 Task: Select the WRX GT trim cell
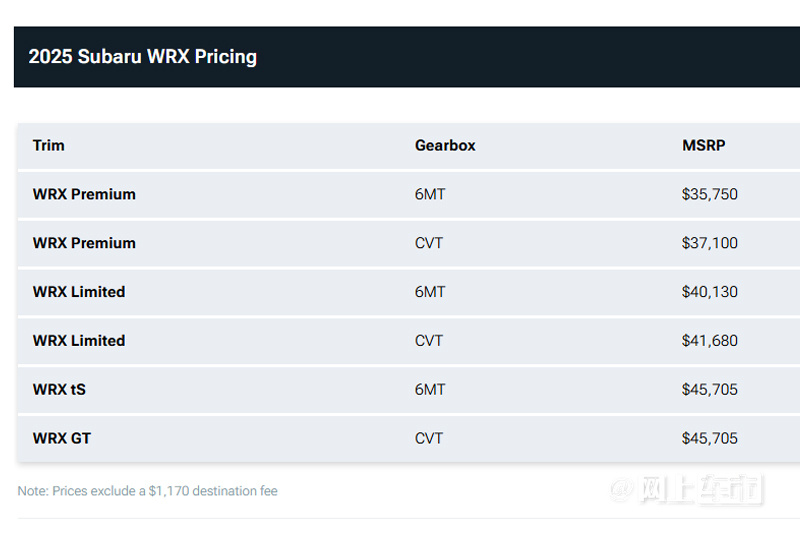62,439
